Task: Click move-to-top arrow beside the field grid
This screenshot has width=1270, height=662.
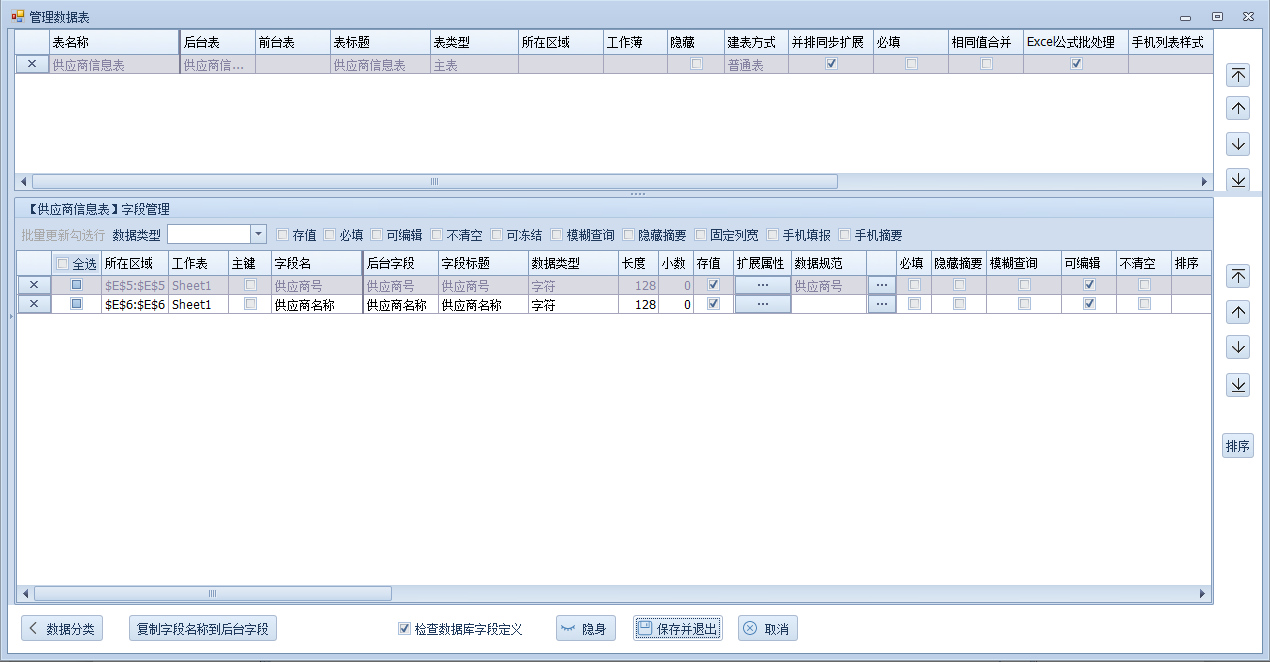Action: [1238, 277]
